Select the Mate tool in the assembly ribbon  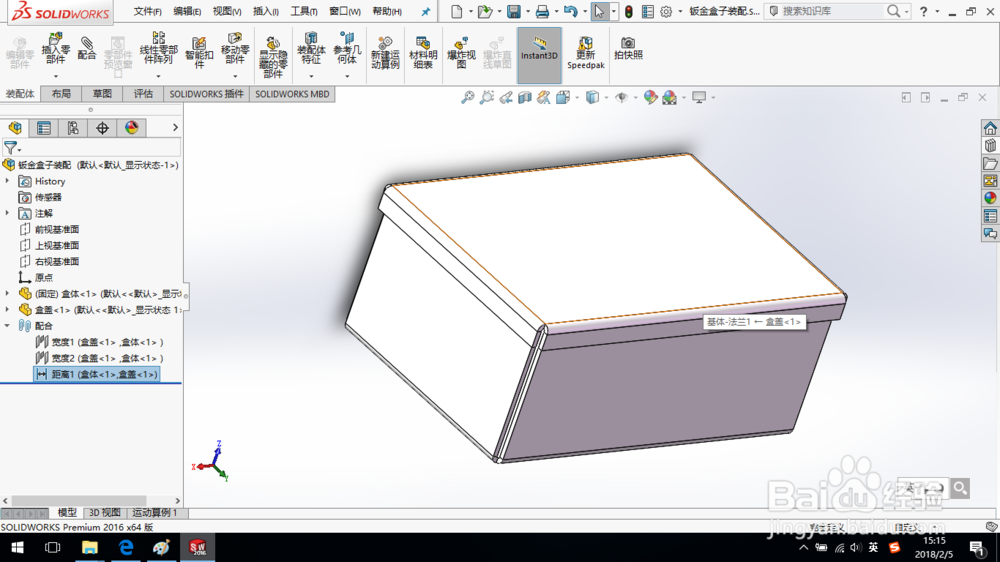click(87, 48)
